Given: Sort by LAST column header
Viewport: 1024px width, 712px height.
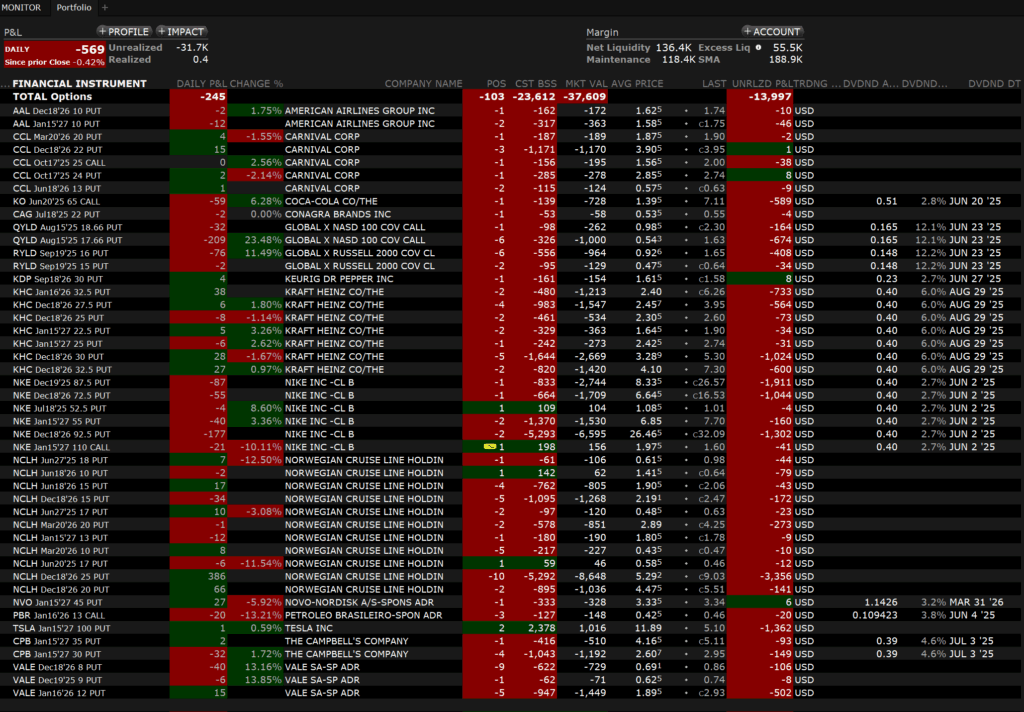Looking at the screenshot, I should tap(714, 84).
